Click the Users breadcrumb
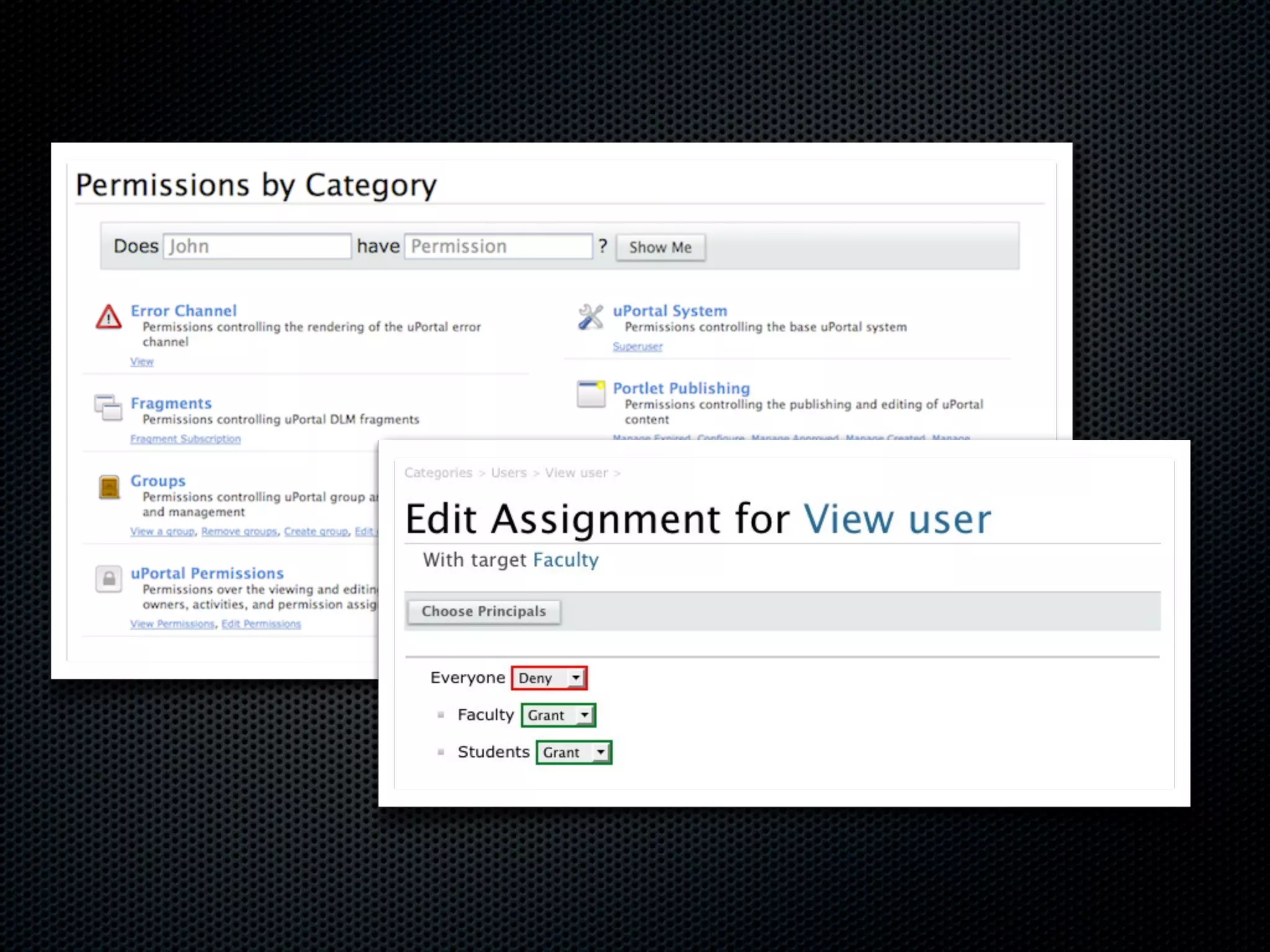This screenshot has width=1270, height=952. (x=508, y=473)
